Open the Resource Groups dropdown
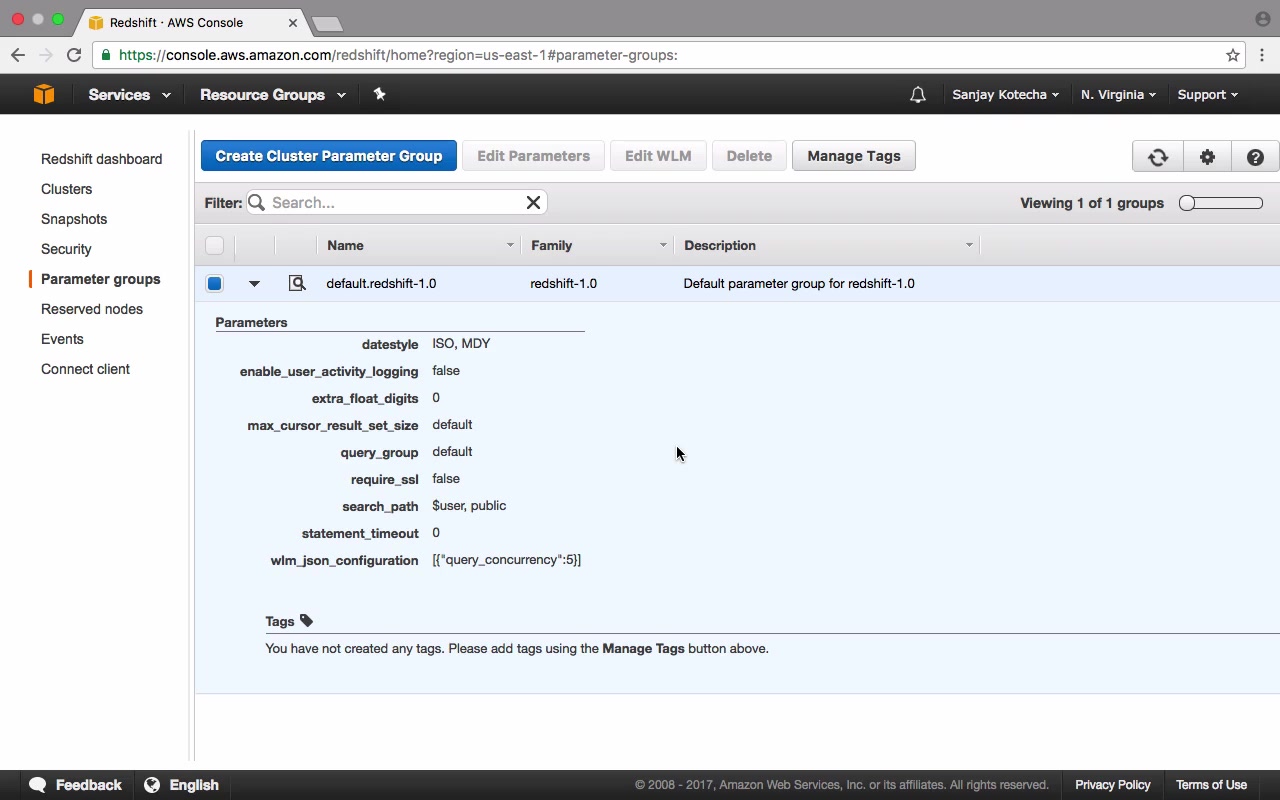This screenshot has height=800, width=1280. tap(273, 95)
